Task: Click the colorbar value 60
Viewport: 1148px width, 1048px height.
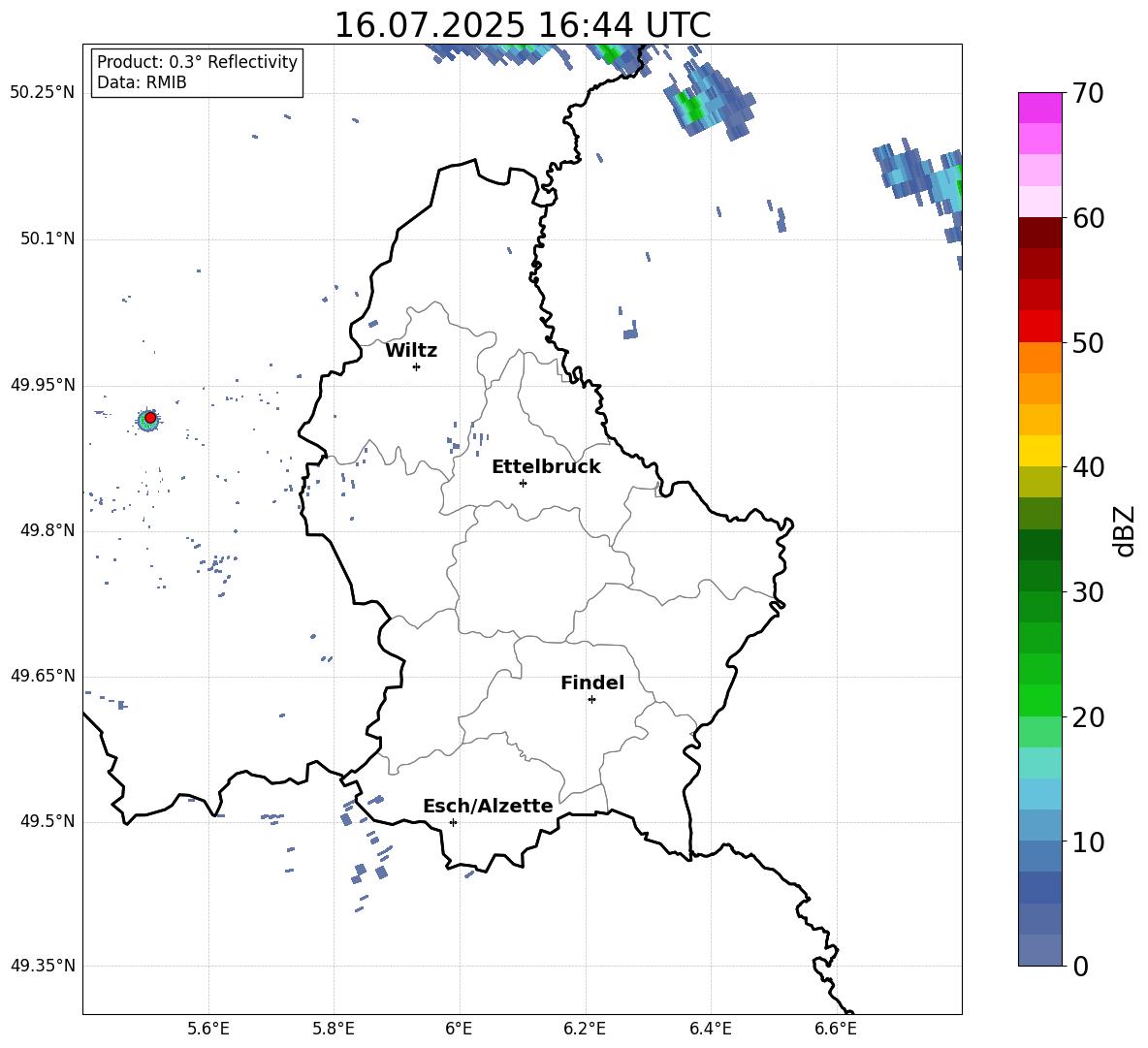Action: pyautogui.click(x=1088, y=218)
